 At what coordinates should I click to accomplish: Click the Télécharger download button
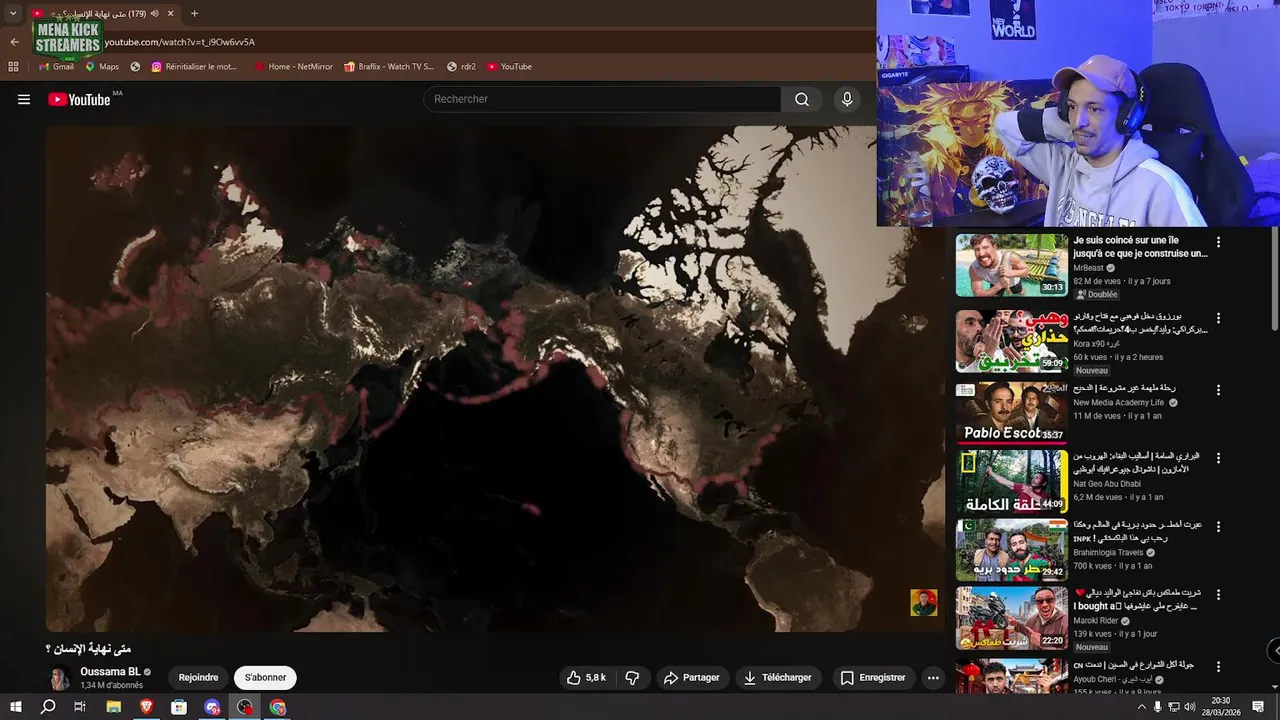[777, 677]
